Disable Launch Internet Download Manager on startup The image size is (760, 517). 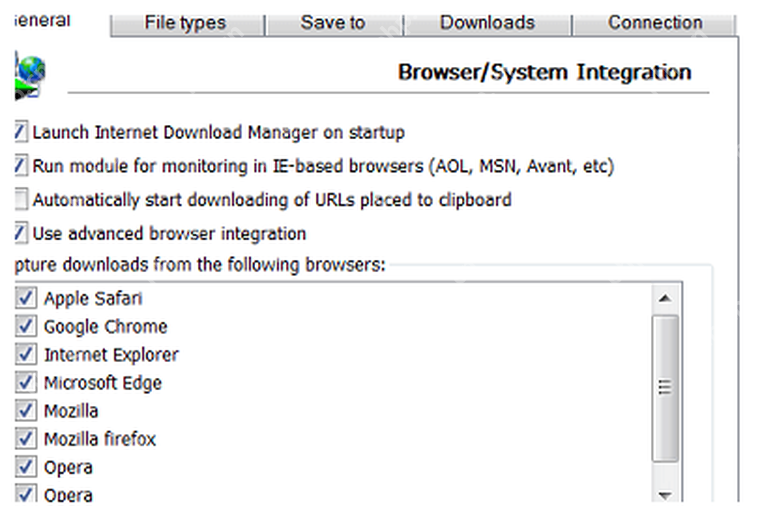tap(21, 132)
